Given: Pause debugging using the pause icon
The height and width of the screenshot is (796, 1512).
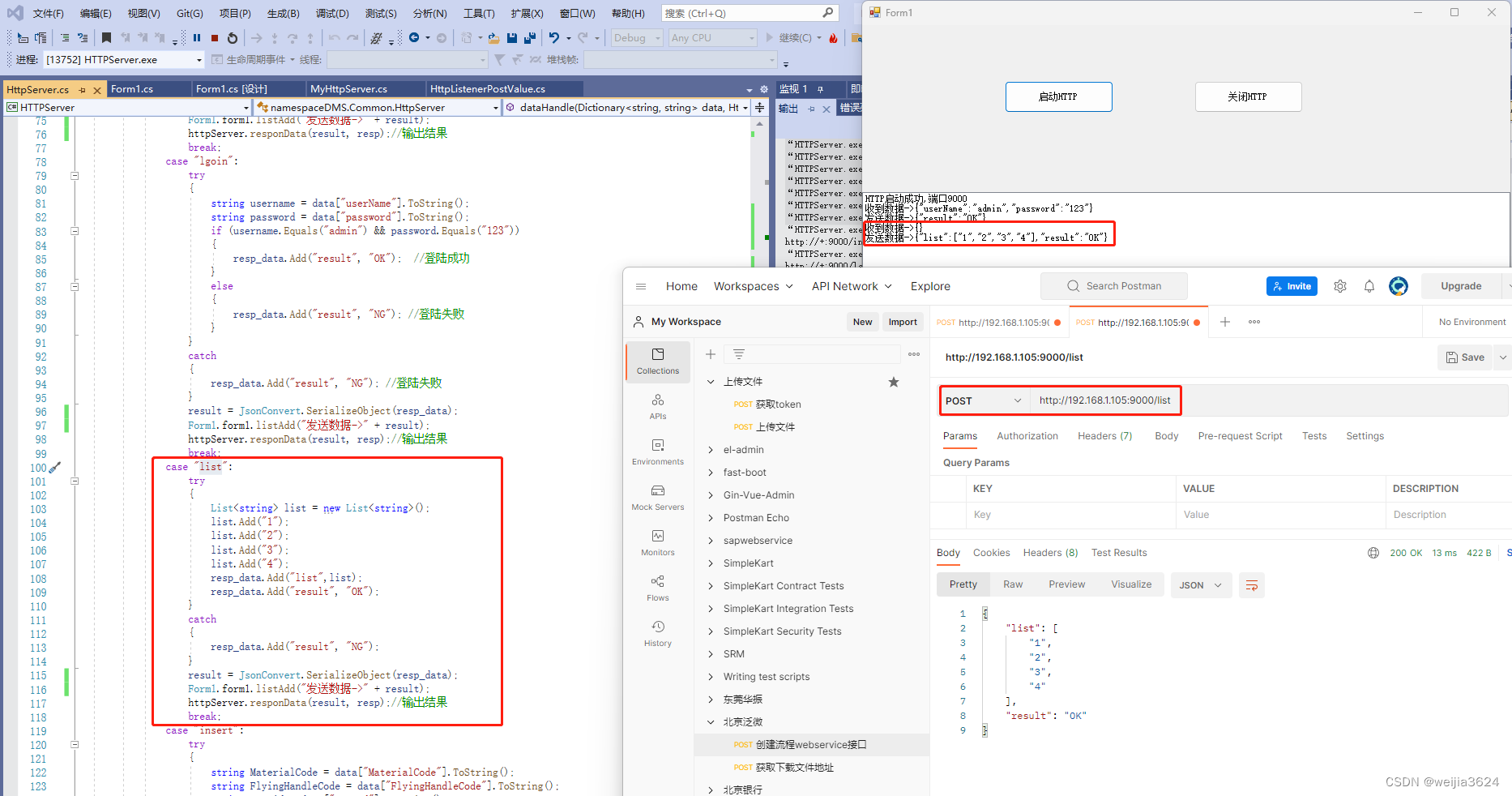Looking at the screenshot, I should click(x=196, y=37).
